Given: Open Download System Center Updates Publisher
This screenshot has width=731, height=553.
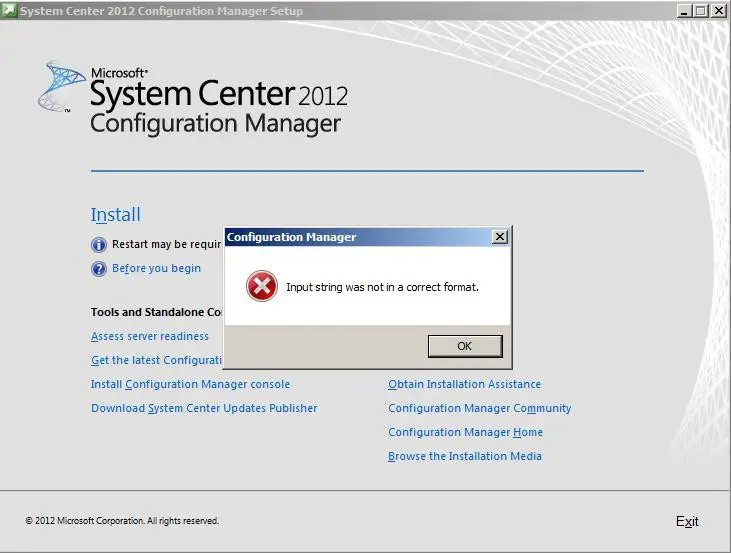Looking at the screenshot, I should coord(204,408).
